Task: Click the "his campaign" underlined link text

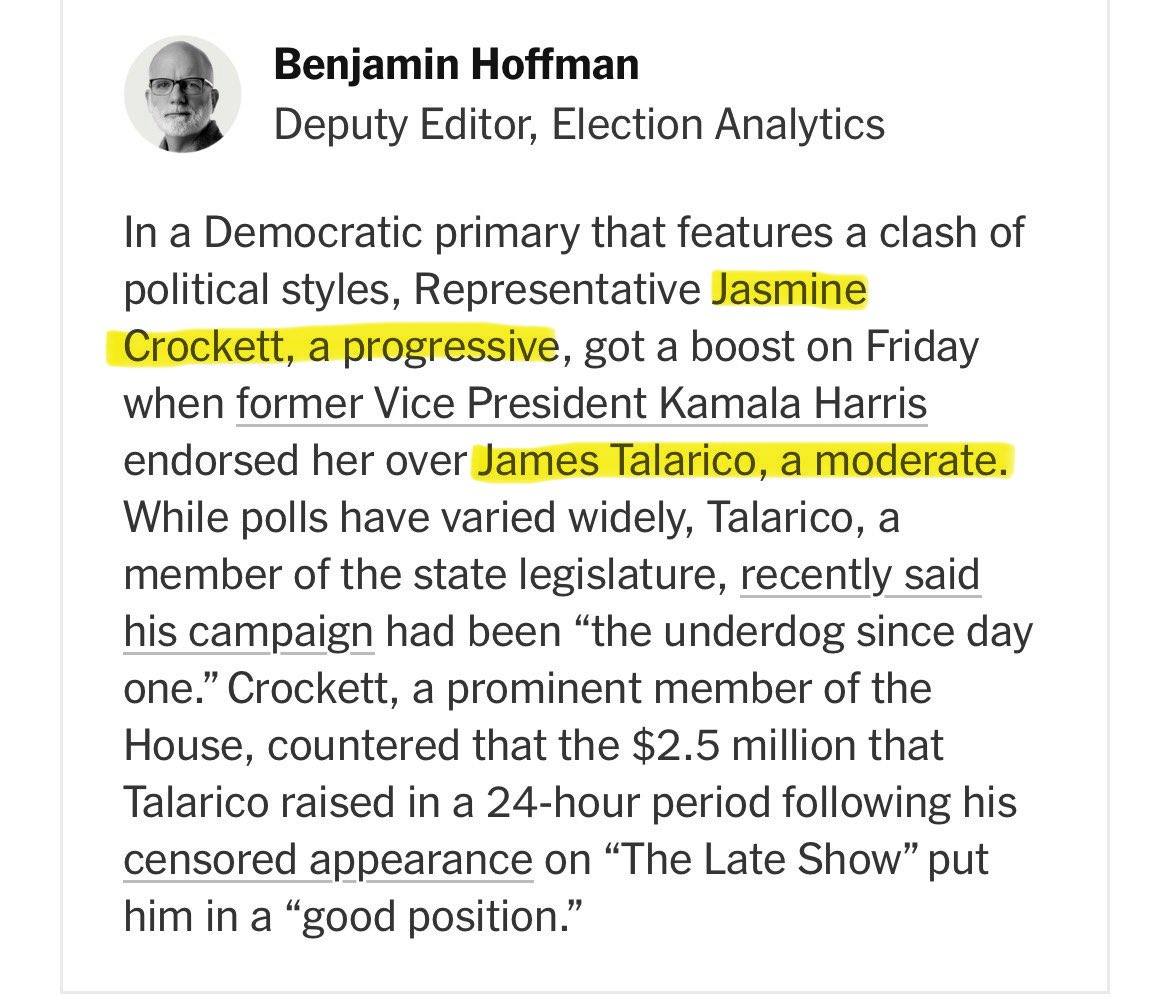Action: tap(249, 632)
